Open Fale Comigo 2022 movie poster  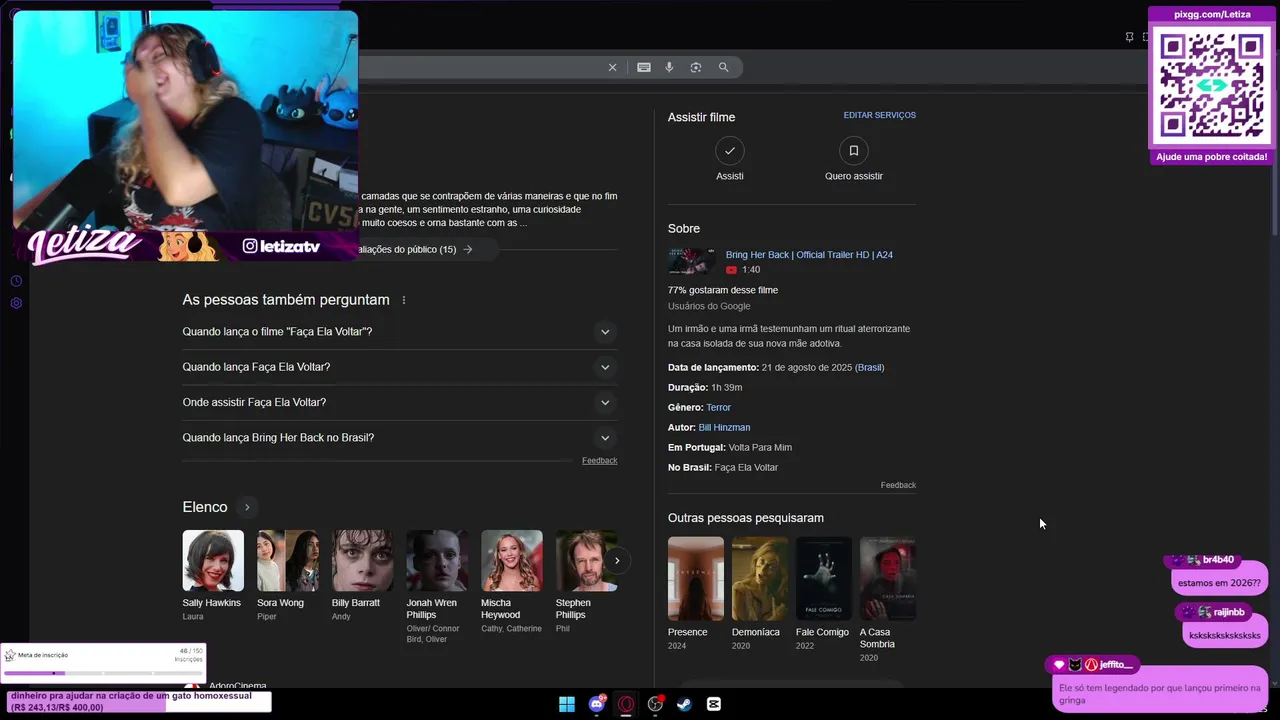[x=824, y=578]
